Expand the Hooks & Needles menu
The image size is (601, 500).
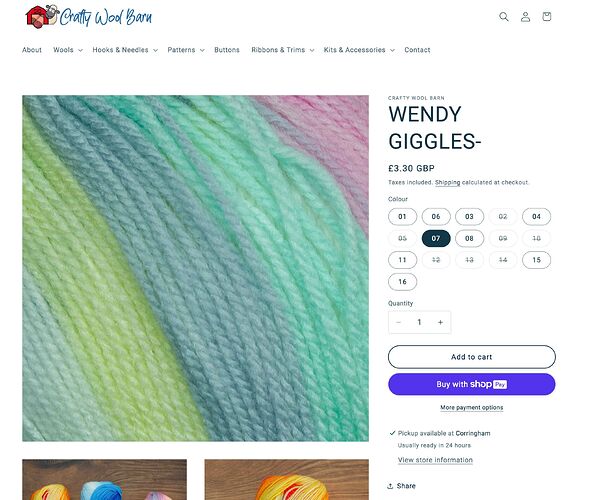[x=125, y=50]
